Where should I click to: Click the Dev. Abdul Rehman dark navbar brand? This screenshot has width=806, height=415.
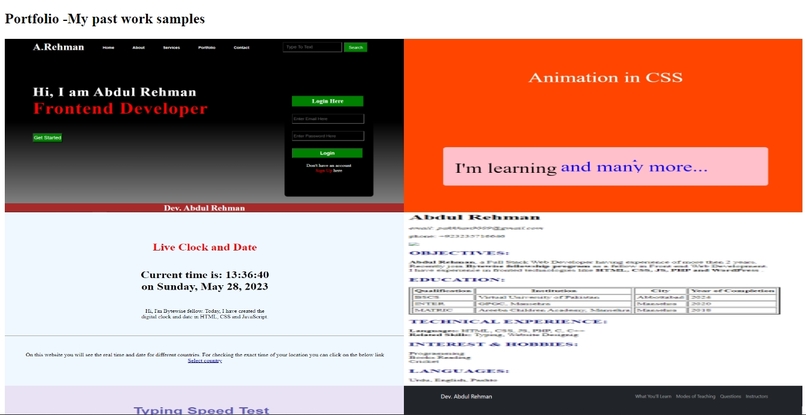466,396
